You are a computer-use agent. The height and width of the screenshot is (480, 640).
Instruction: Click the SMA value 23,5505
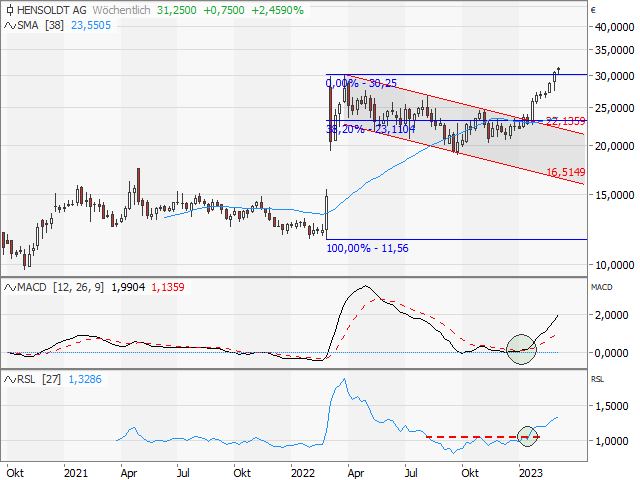pyautogui.click(x=91, y=25)
